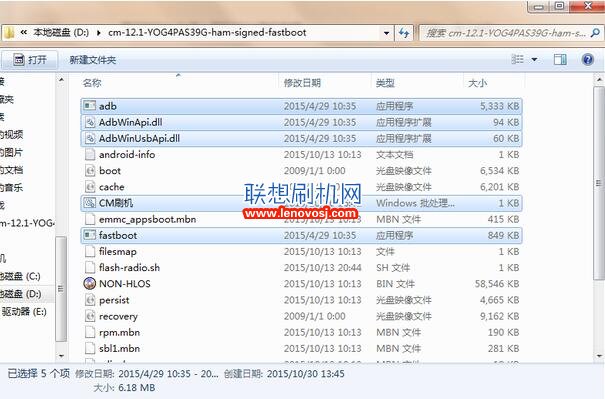Select the fastboot application icon
The image size is (605, 399).
tap(90, 235)
